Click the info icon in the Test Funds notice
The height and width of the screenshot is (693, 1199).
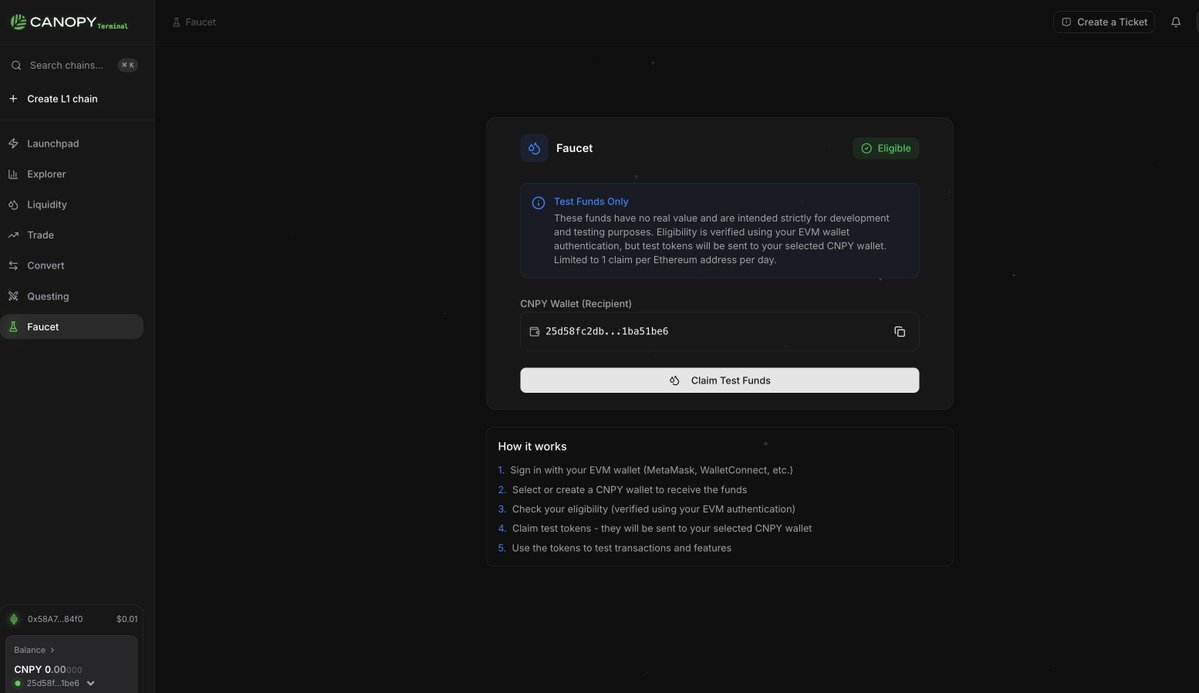pos(538,203)
